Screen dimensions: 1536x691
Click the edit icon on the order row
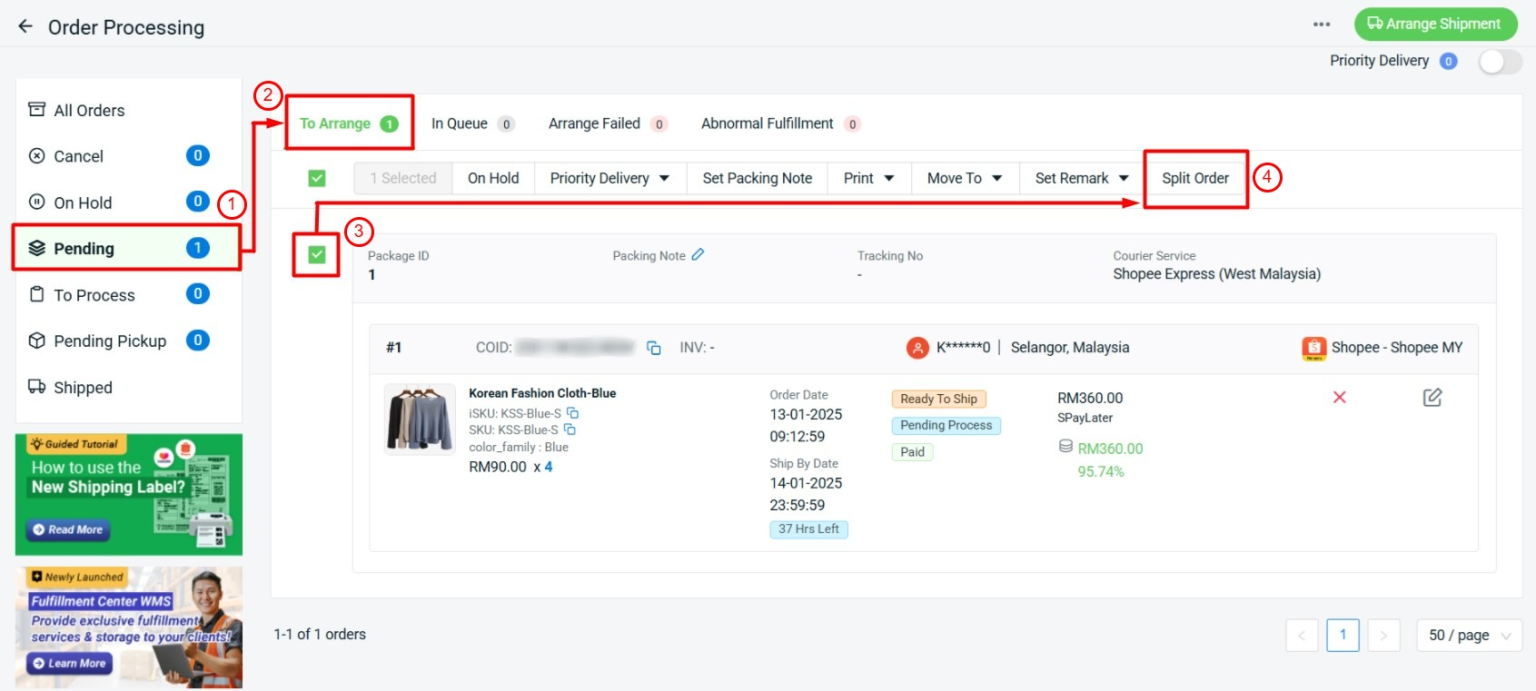1432,398
